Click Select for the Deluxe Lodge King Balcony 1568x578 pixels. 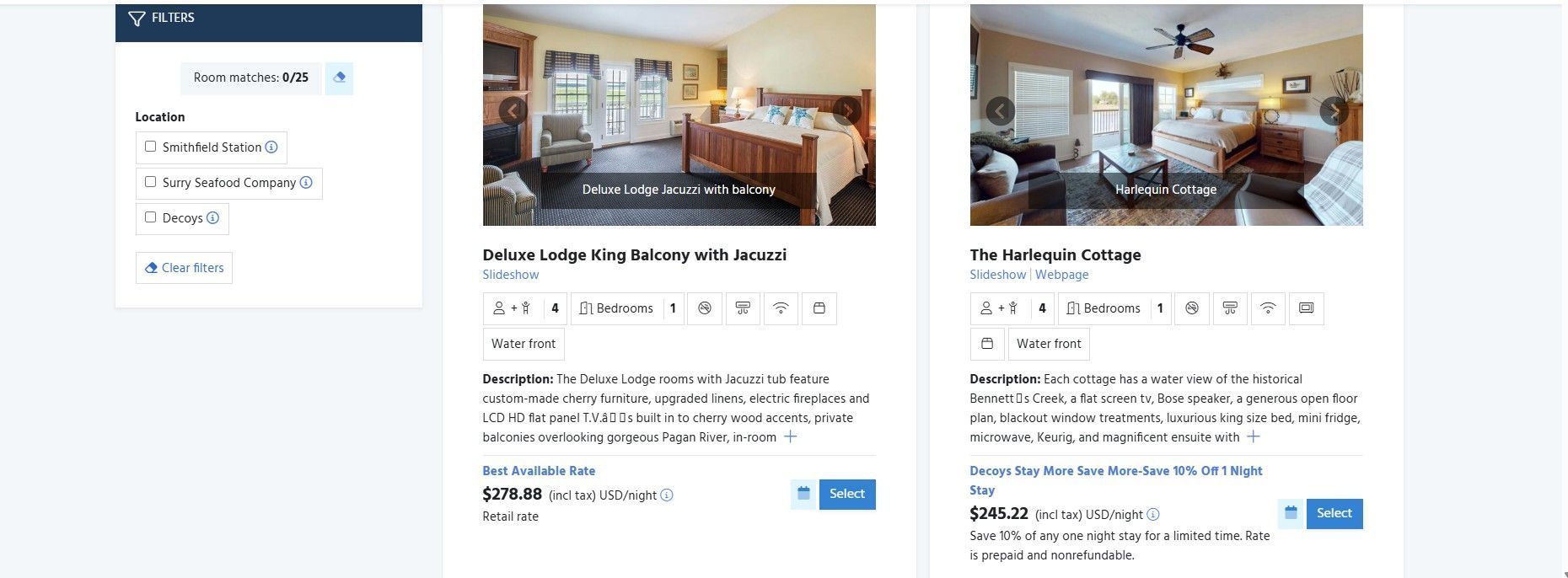(846, 494)
